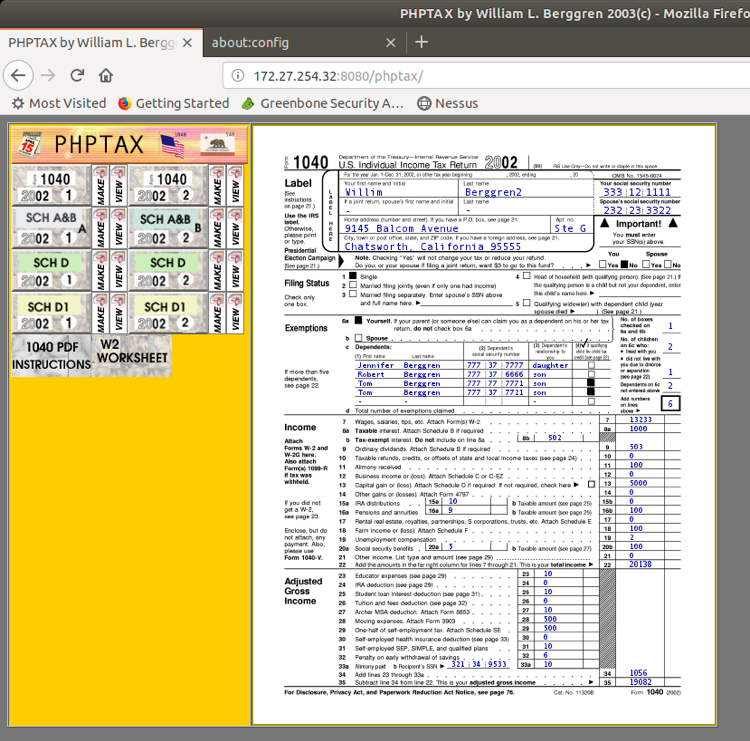Screen dimensions: 750x741
Task: Click wages value 13233 on line 7
Action: coord(640,419)
